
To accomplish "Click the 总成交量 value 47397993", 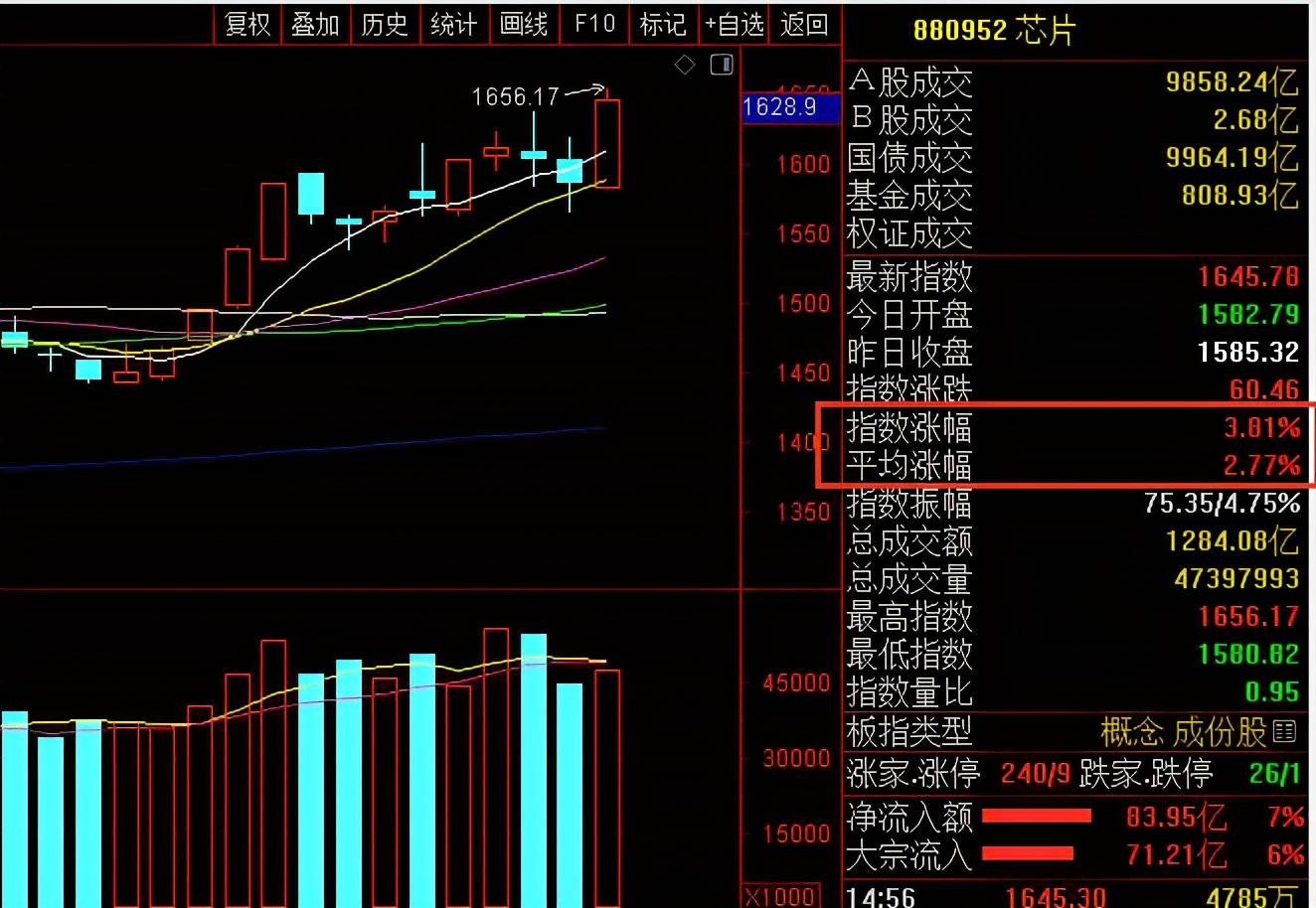I will (1236, 578).
